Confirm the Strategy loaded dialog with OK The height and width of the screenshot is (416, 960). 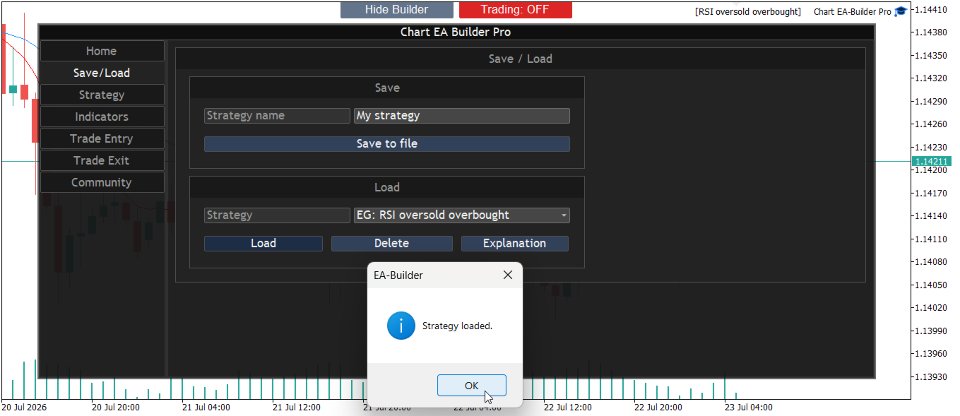471,385
